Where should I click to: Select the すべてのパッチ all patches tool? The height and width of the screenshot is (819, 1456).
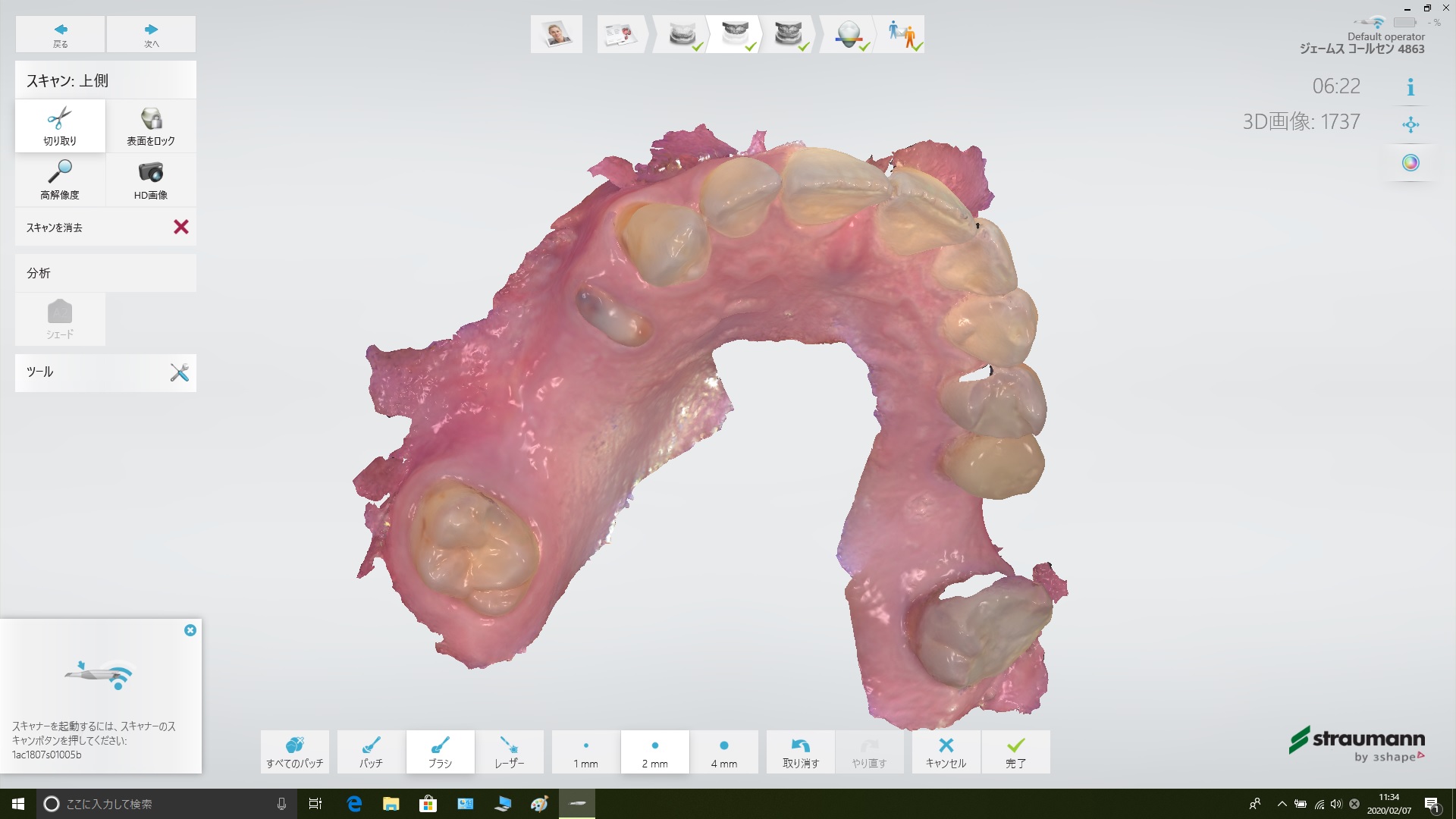pyautogui.click(x=295, y=752)
